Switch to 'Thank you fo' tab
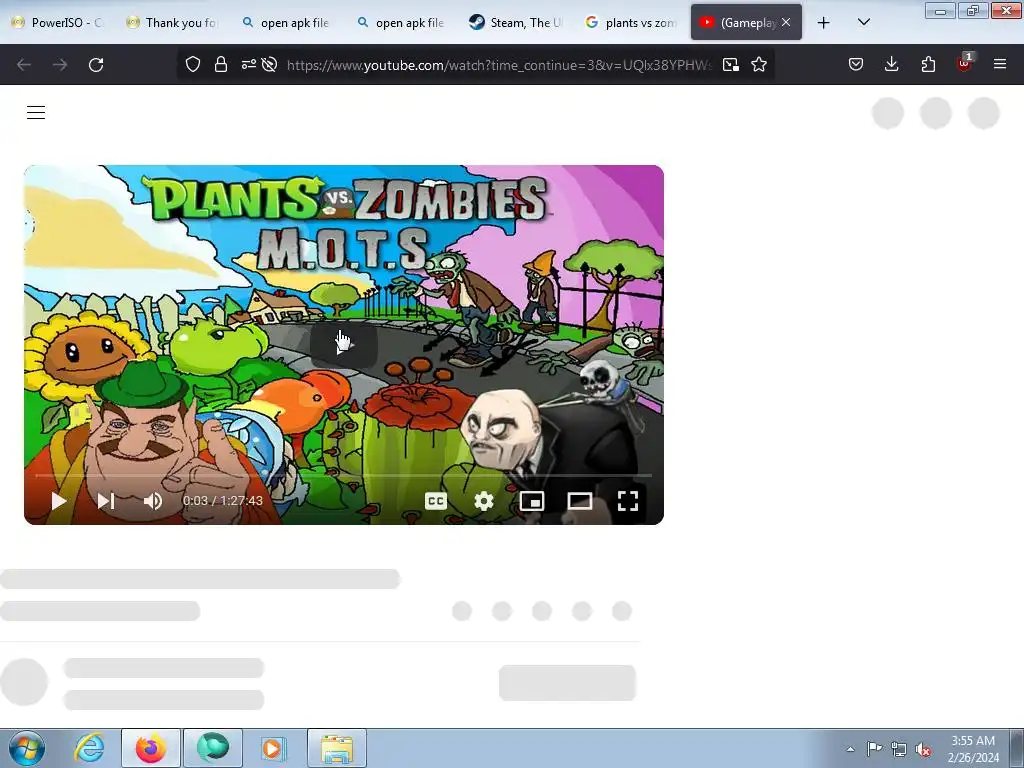This screenshot has height=768, width=1024. point(172,22)
